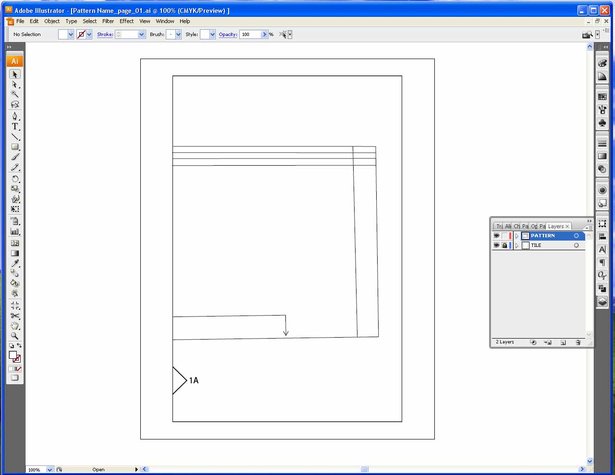Open the Brush dropdown
This screenshot has width=615, height=475.
tap(178, 35)
